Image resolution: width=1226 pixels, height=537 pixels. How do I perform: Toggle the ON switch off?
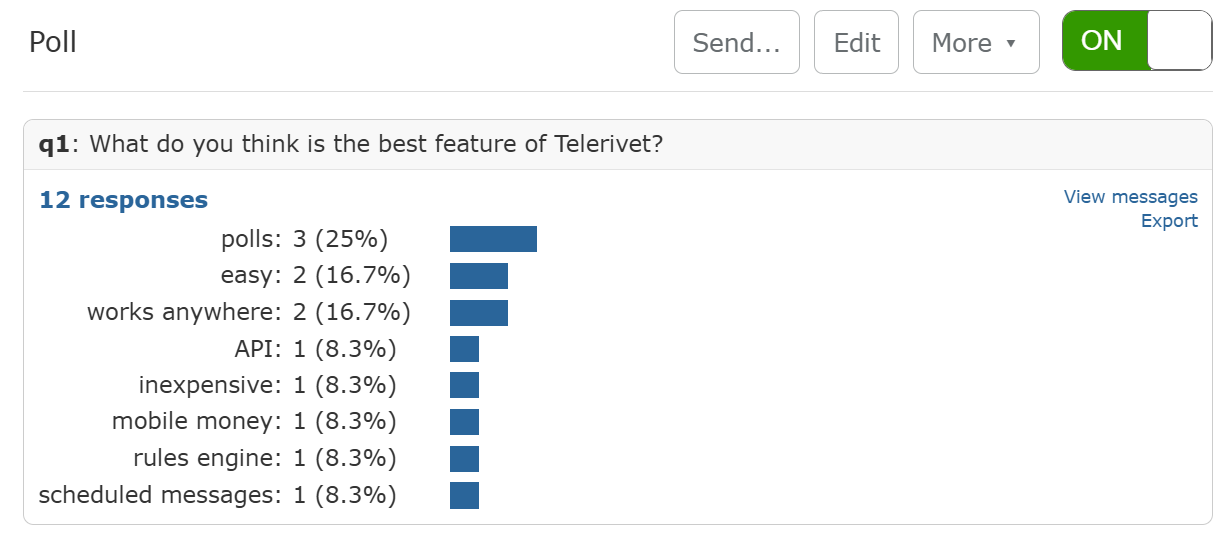coord(1138,41)
